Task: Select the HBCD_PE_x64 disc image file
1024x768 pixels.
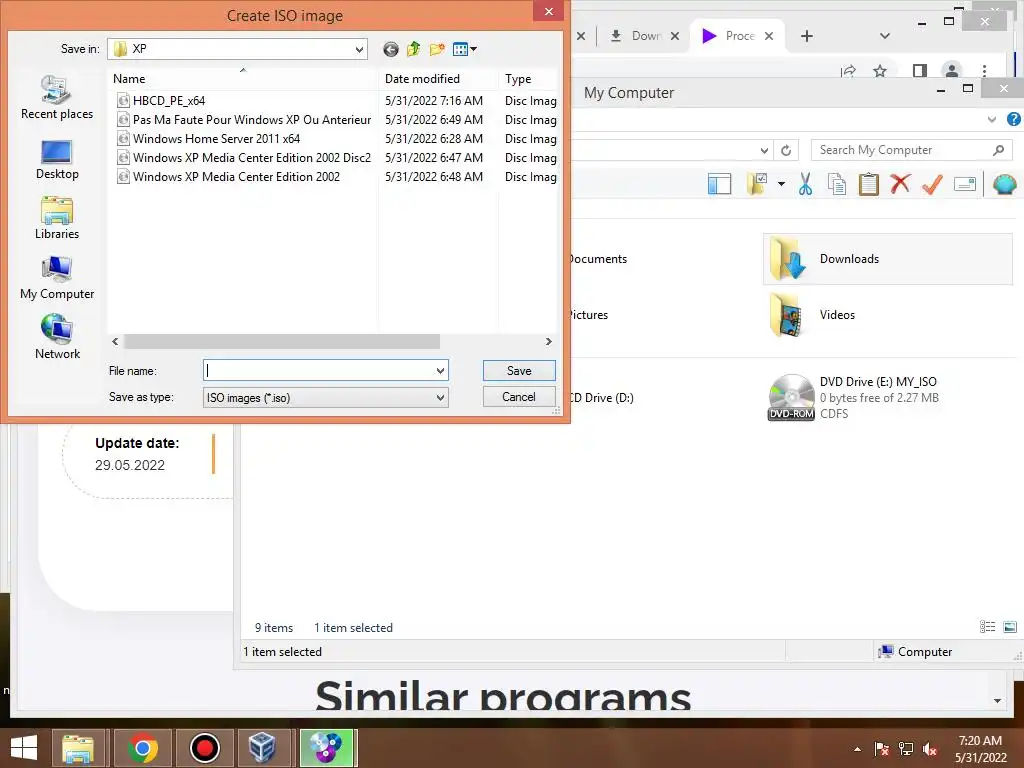Action: click(168, 101)
